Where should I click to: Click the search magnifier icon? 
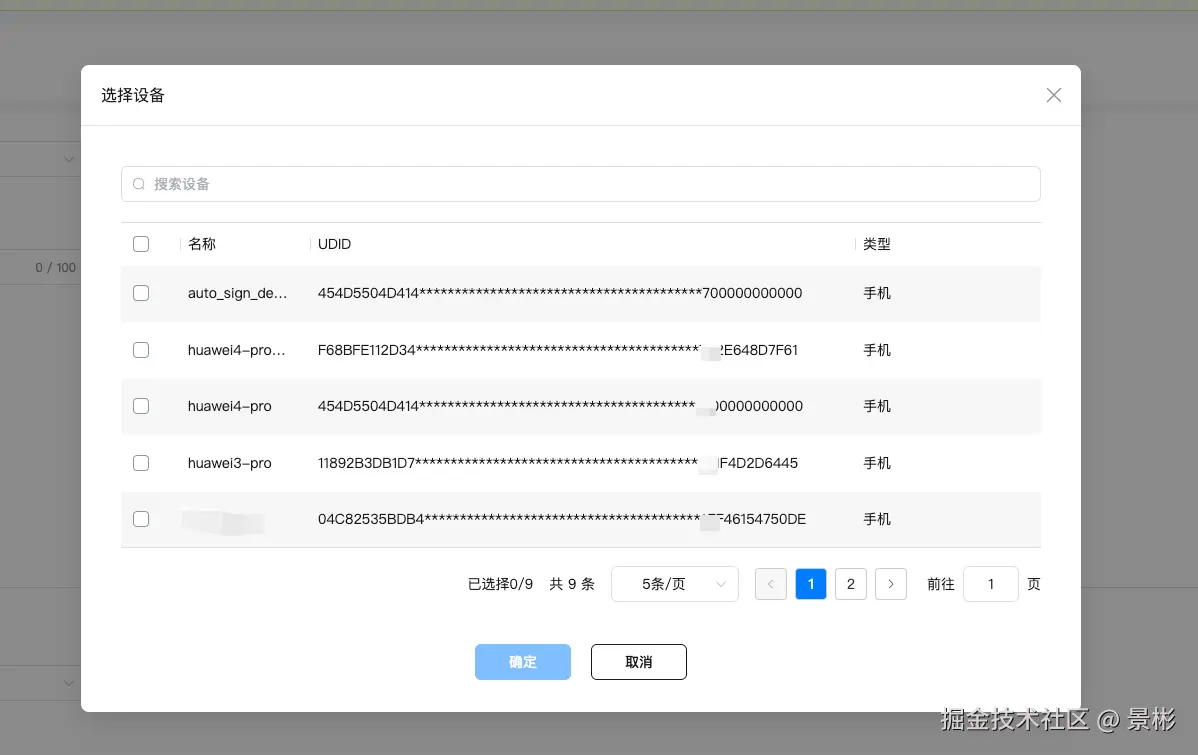click(x=138, y=184)
